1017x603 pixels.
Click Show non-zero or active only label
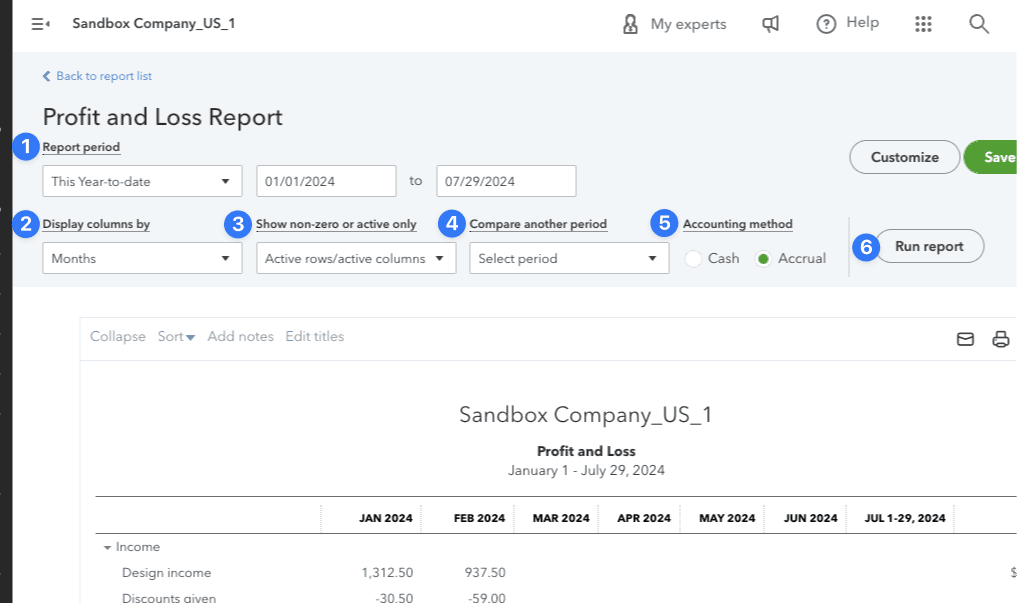click(336, 224)
